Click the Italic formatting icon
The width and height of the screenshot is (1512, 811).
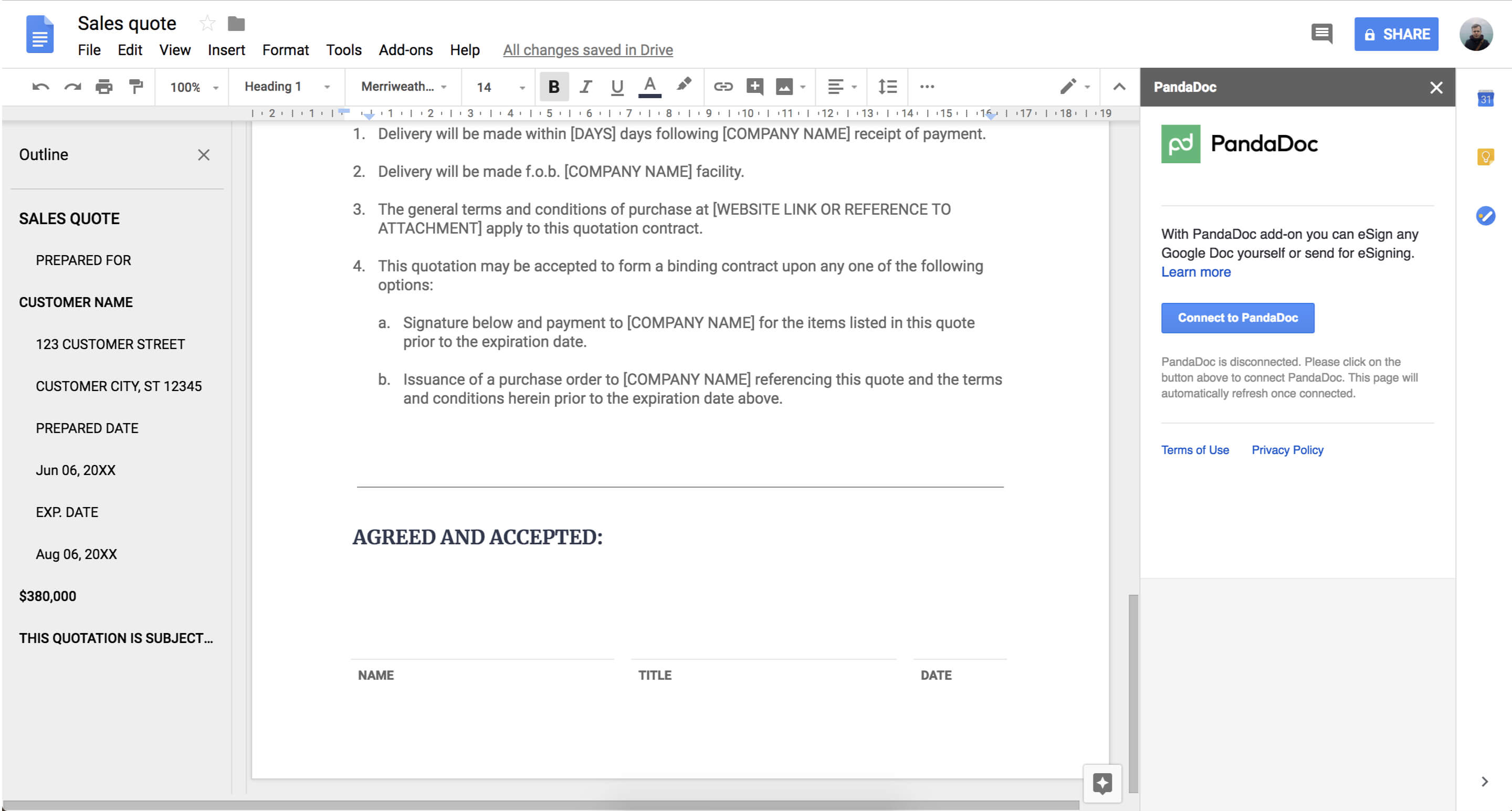click(585, 87)
